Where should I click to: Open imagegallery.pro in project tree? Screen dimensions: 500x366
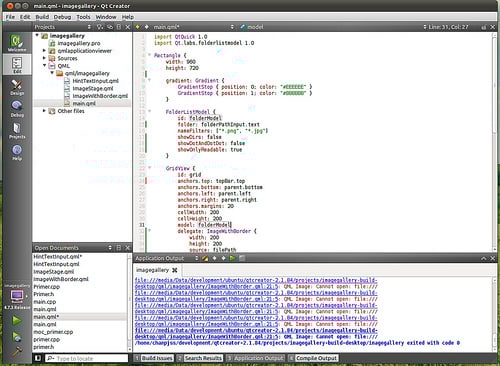[x=79, y=43]
